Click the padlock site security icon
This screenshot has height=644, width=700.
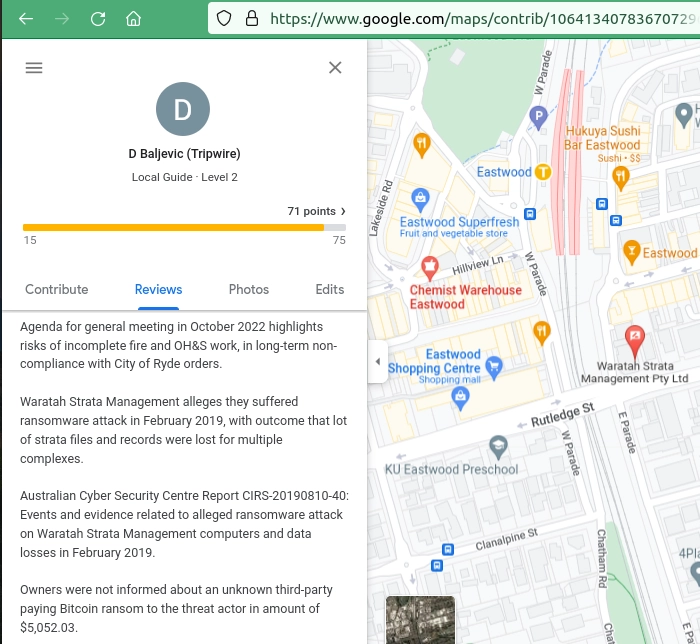(x=252, y=18)
